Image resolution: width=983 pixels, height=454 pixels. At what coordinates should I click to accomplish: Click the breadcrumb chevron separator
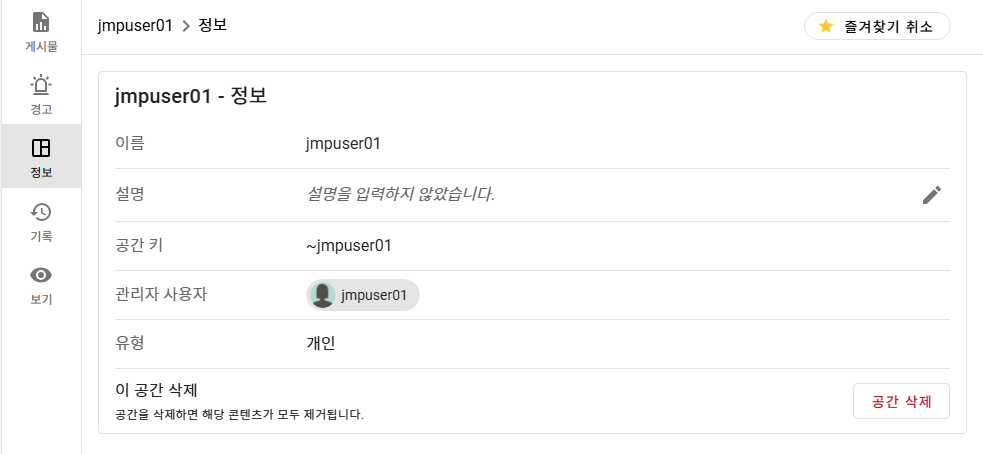coord(186,26)
